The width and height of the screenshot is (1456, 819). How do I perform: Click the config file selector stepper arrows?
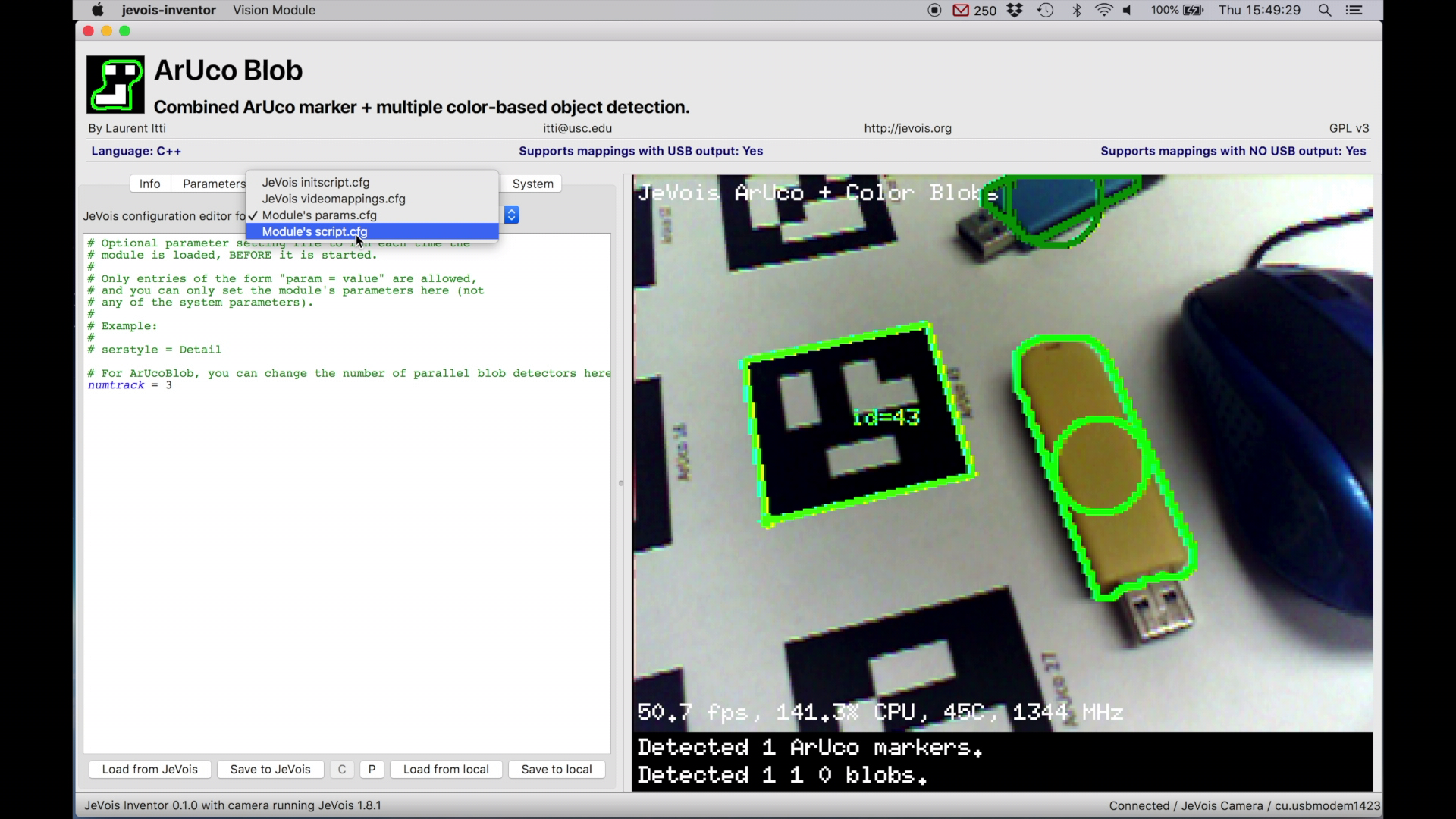(511, 215)
